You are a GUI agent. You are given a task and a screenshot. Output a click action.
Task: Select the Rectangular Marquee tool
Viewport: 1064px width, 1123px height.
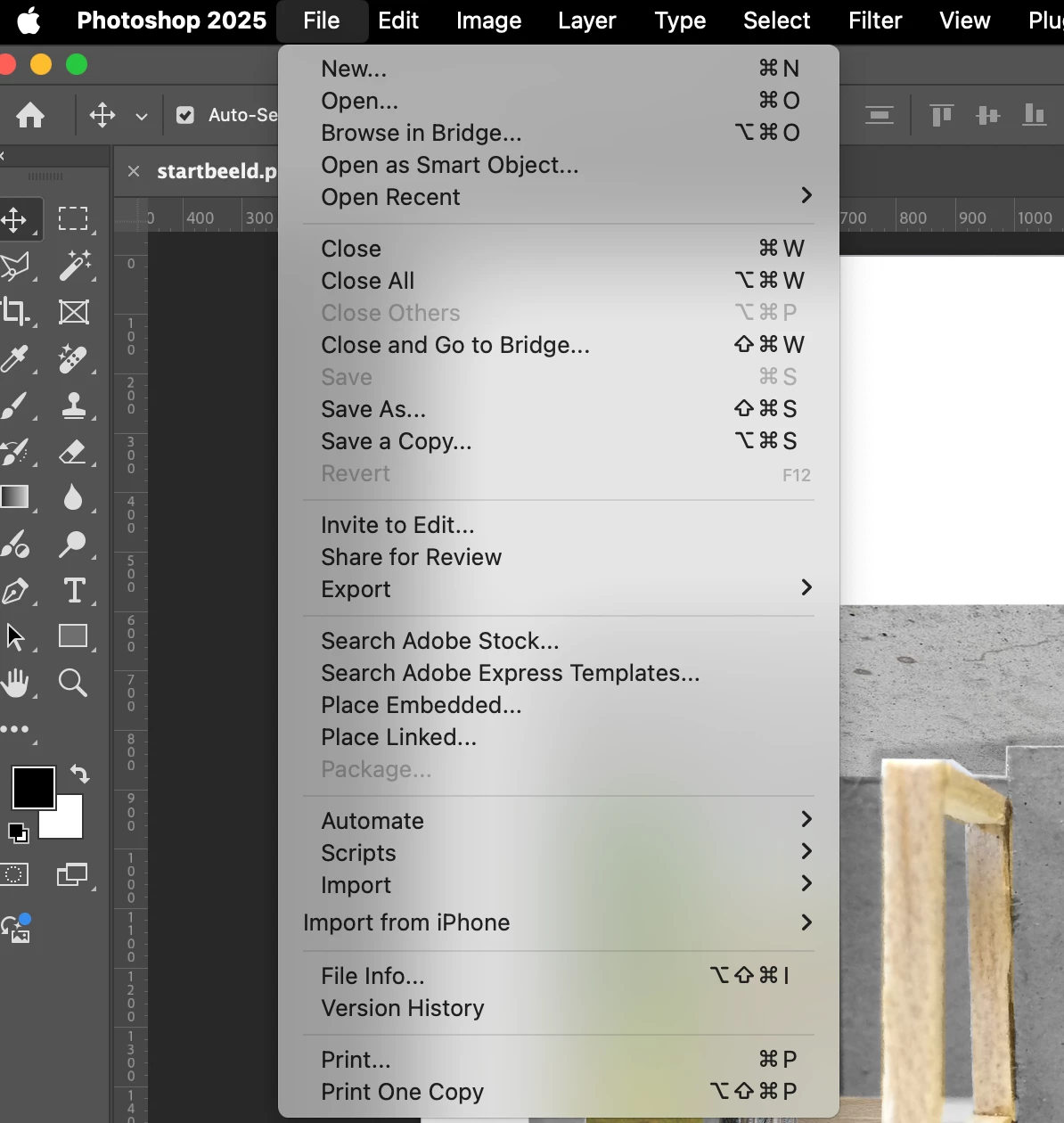[x=73, y=218]
